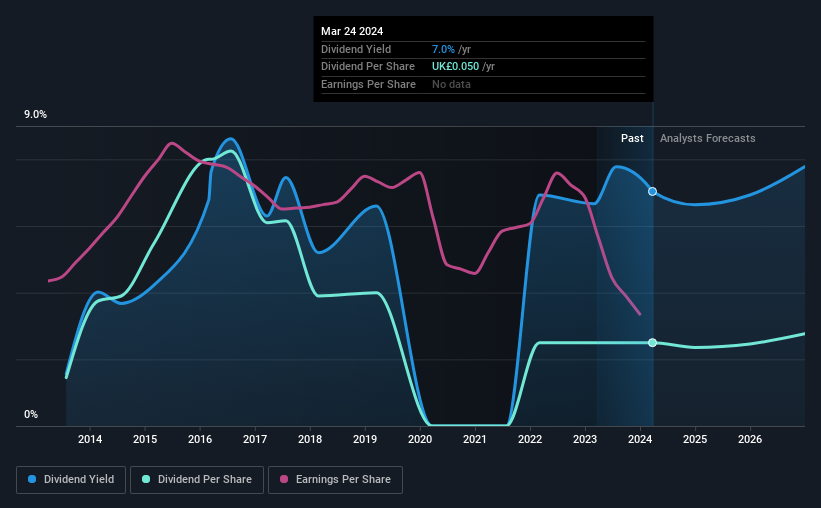821x508 pixels.
Task: Toggle the Dividend Per Share legend button
Action: 197,480
